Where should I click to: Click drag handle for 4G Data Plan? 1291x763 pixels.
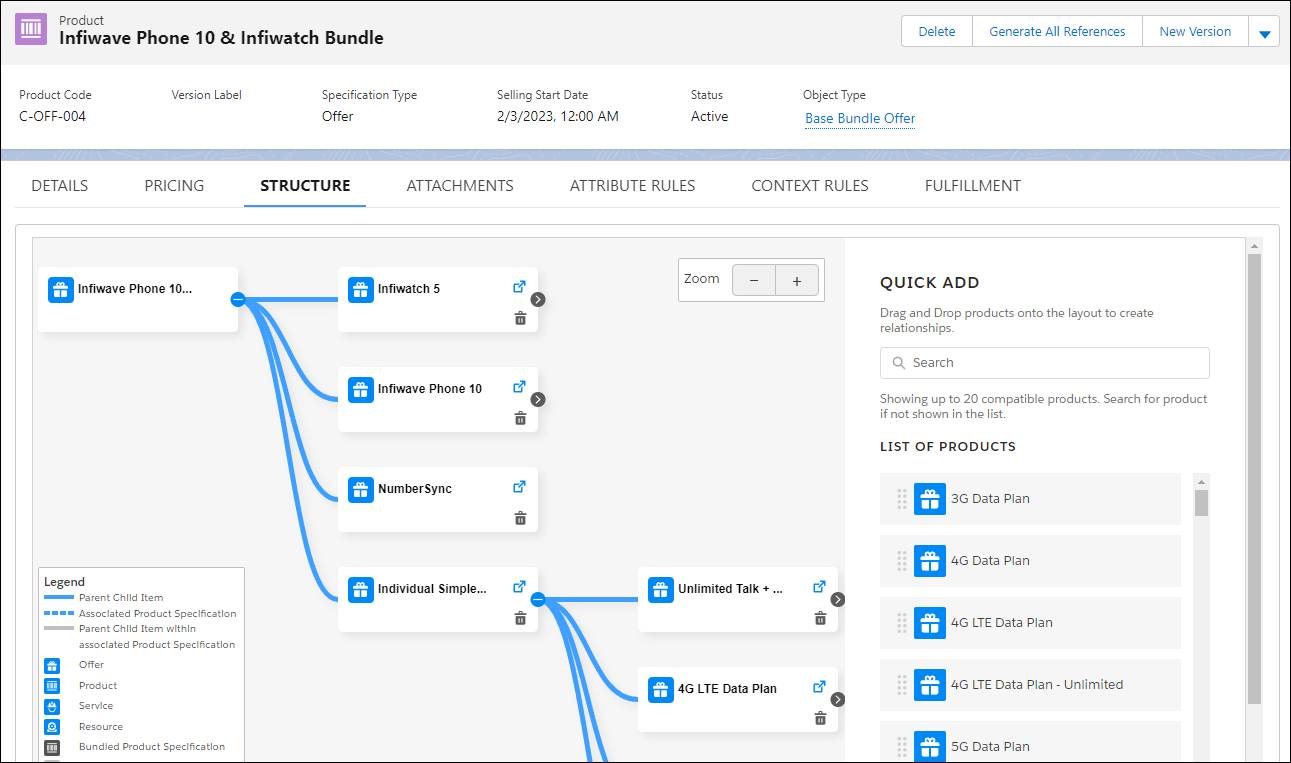click(x=902, y=561)
